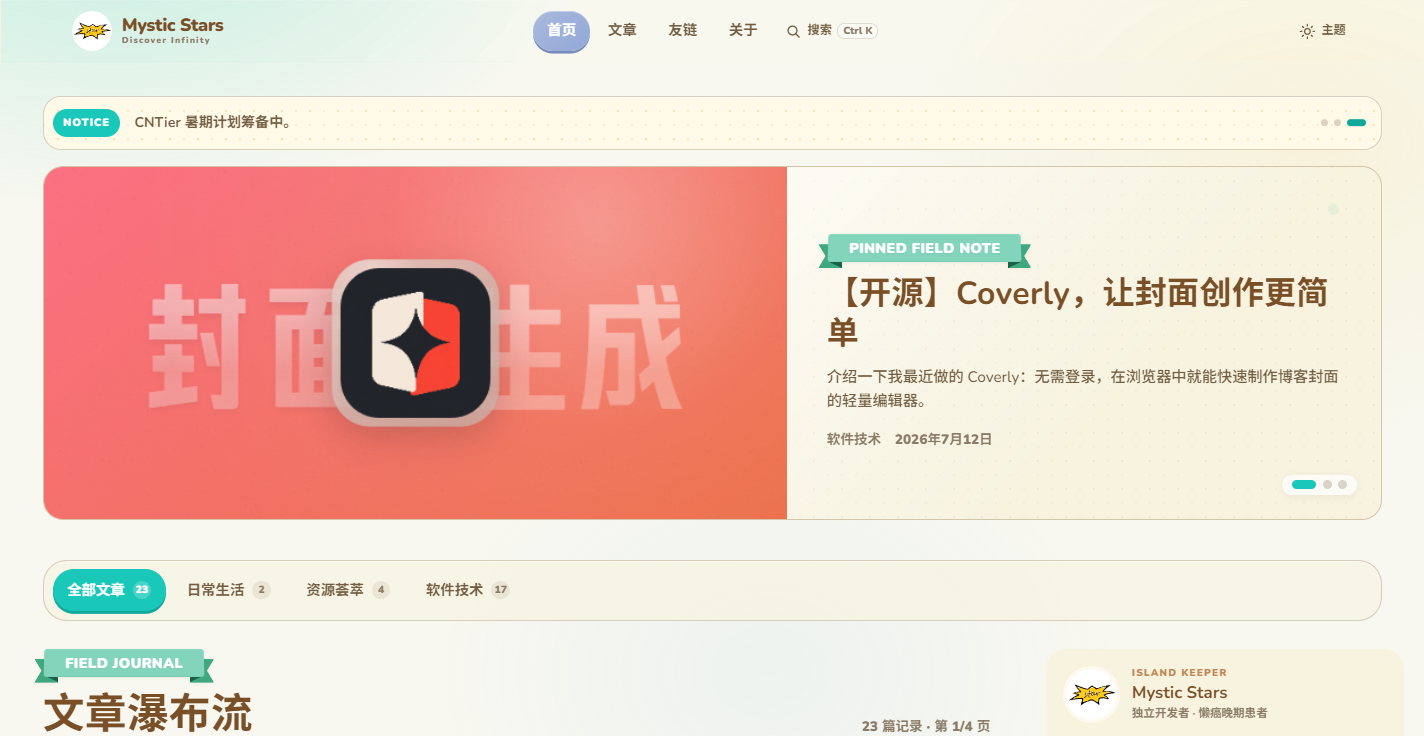Toggle the 主题 theme switch

click(x=1322, y=31)
